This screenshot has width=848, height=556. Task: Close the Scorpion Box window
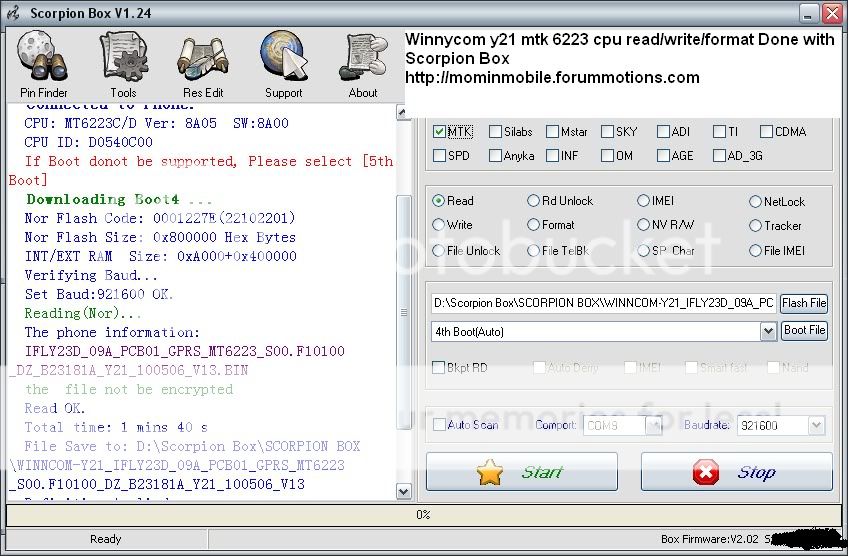[832, 14]
